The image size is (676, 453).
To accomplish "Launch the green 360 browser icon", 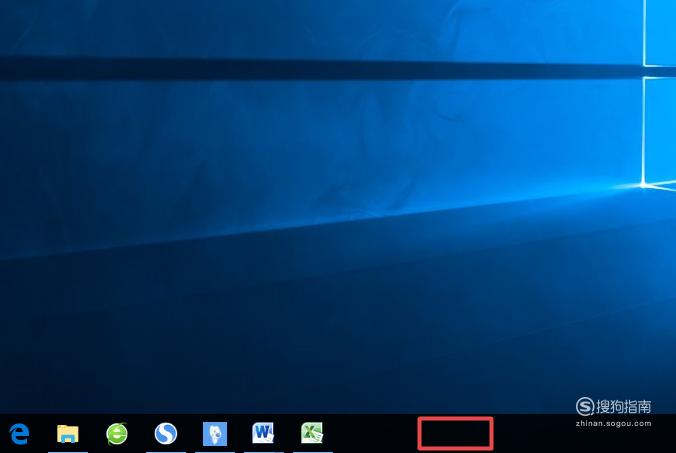I will [x=117, y=434].
